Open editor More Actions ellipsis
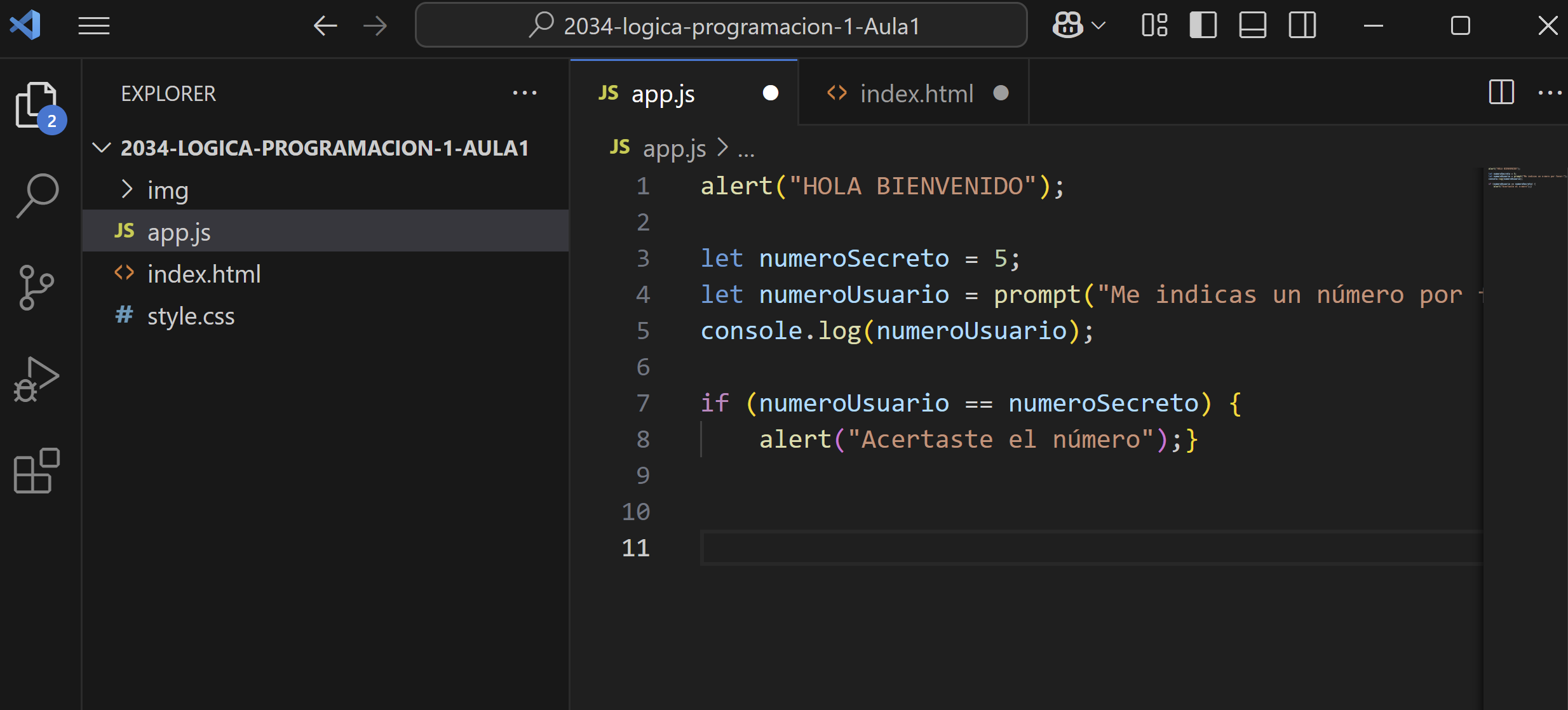 [1550, 93]
